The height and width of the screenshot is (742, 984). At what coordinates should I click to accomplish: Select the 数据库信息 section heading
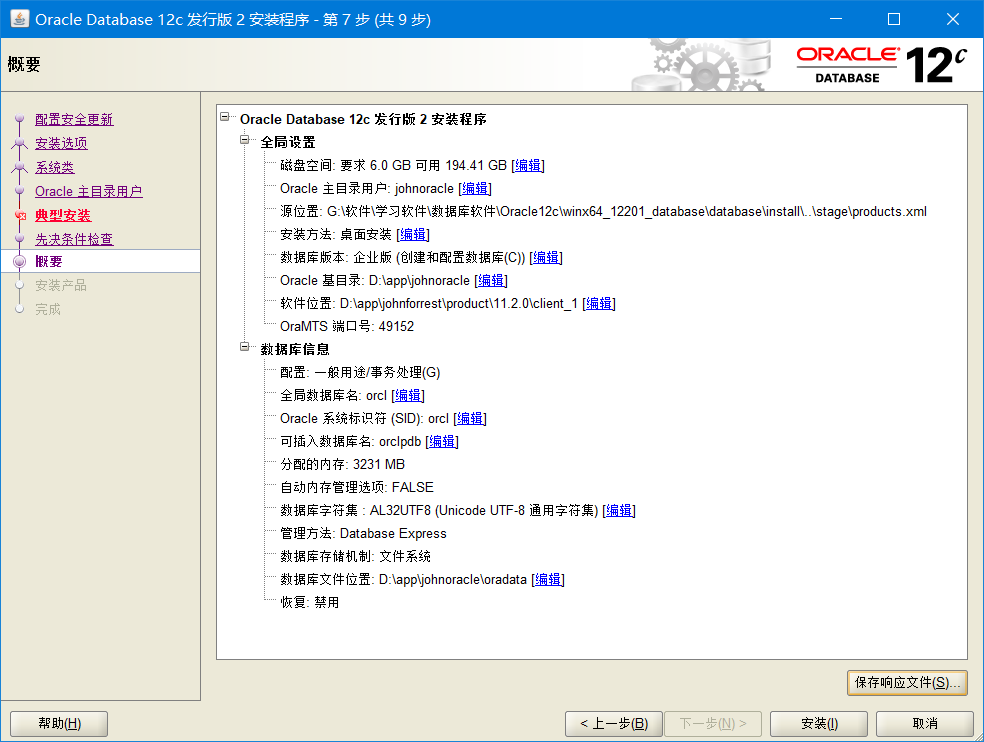[295, 349]
